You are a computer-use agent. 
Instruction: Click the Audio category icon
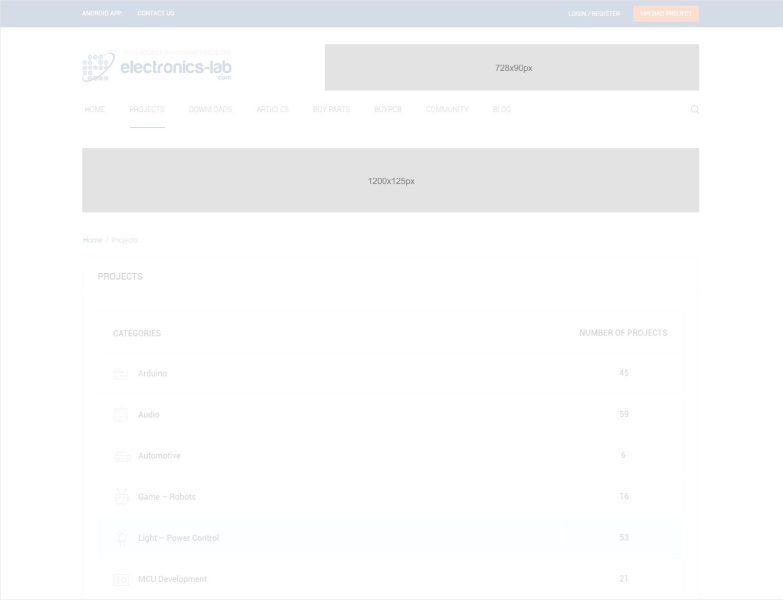click(121, 415)
